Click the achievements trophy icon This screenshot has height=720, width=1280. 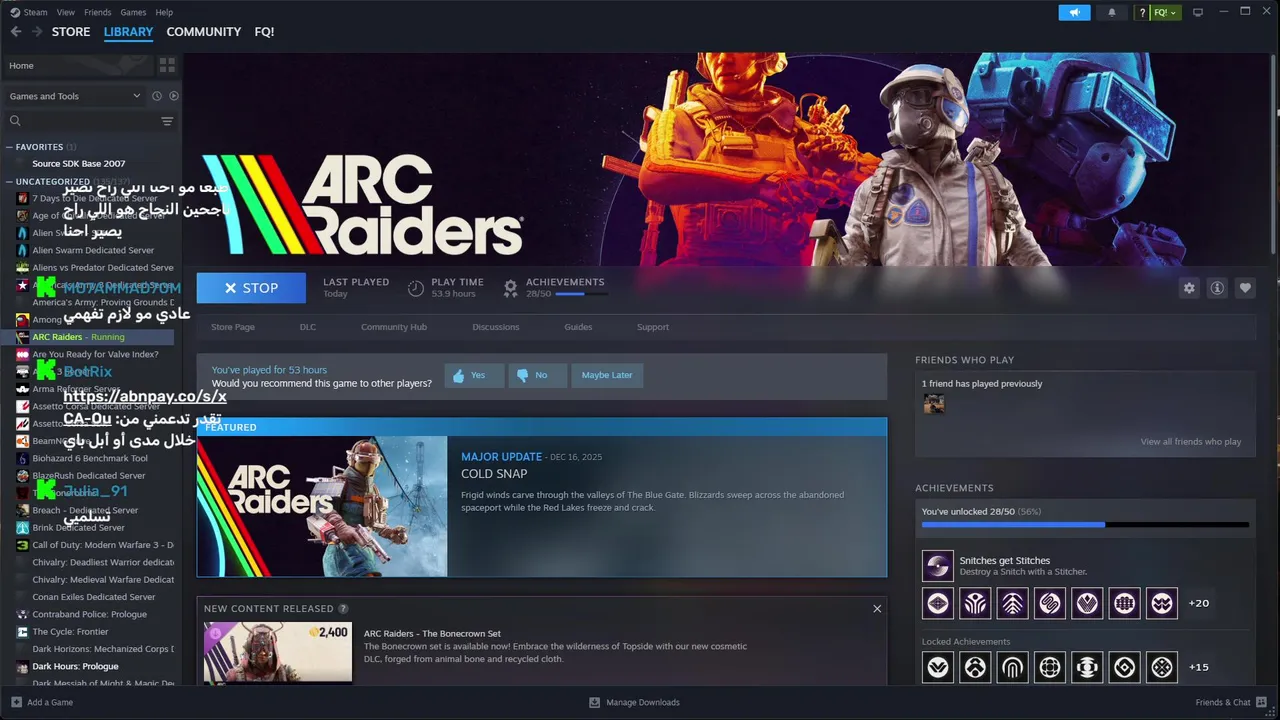[x=510, y=288]
